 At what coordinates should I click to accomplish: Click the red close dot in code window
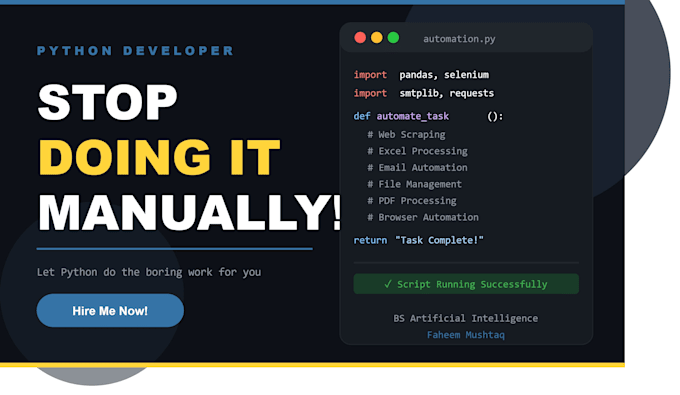point(360,38)
